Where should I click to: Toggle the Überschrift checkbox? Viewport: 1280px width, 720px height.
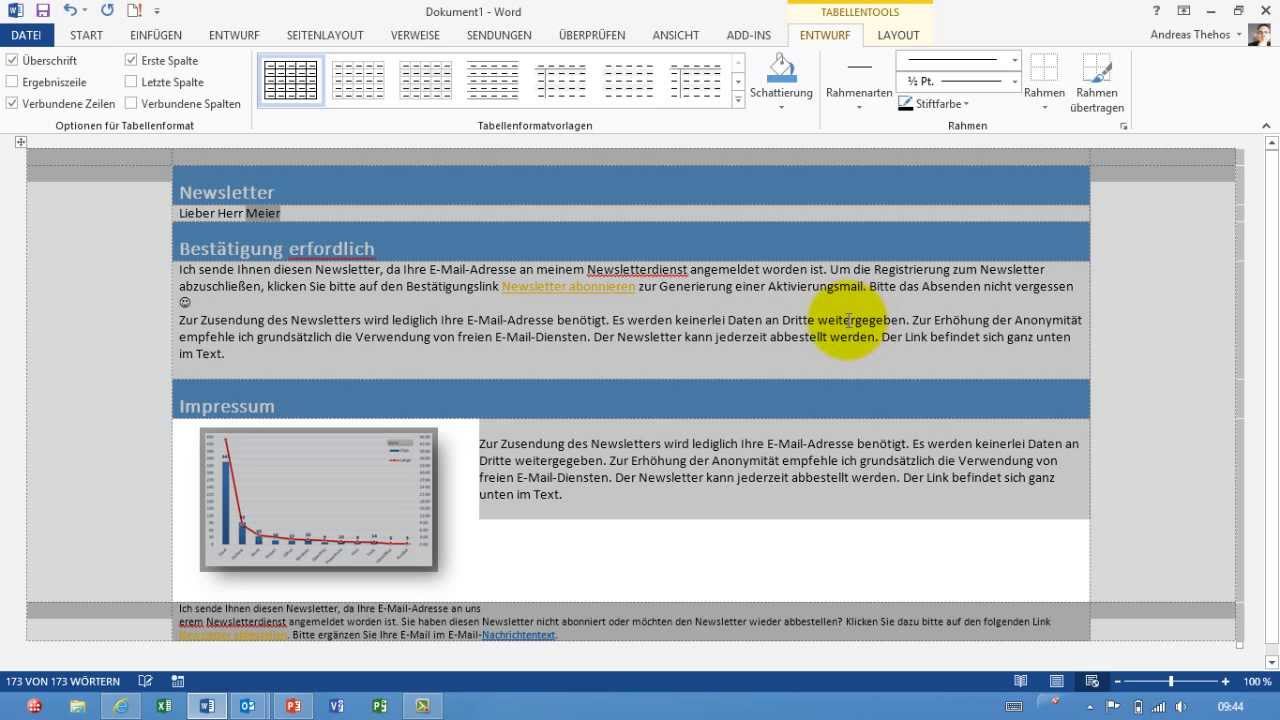[x=12, y=61]
